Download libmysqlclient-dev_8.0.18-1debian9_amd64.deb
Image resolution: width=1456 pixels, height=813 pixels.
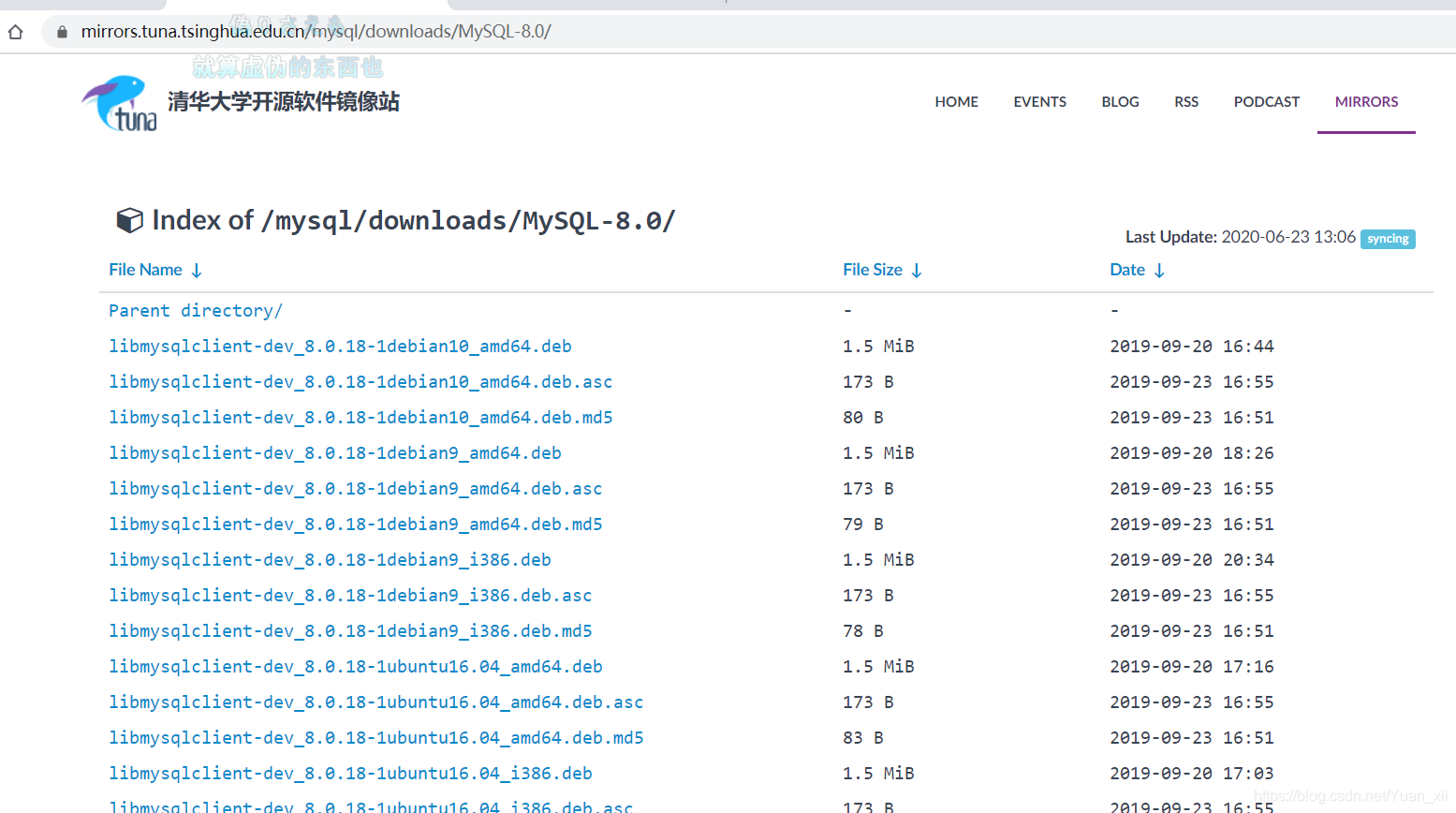(x=335, y=453)
